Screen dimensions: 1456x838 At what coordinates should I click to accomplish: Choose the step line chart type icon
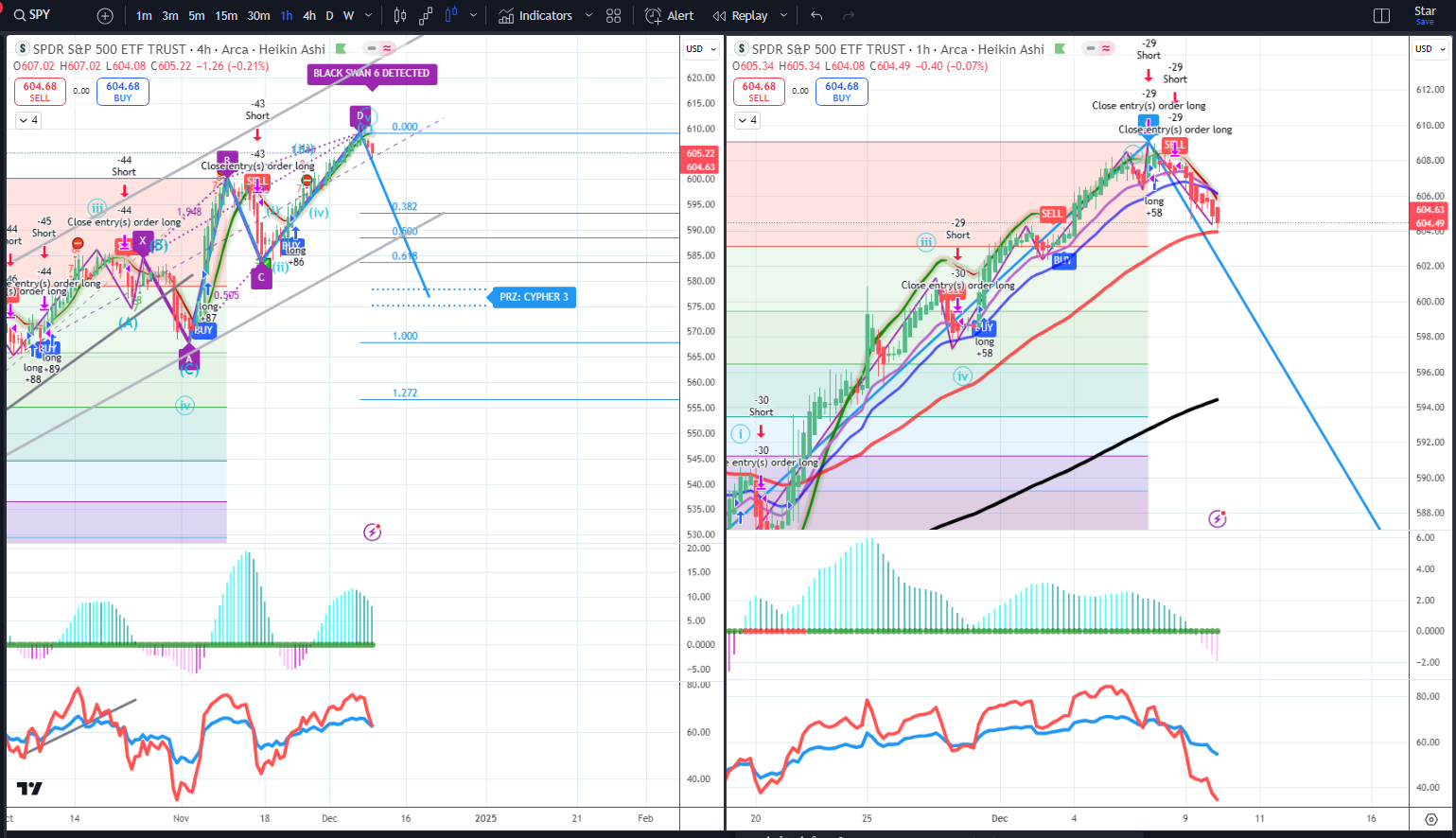click(x=426, y=16)
